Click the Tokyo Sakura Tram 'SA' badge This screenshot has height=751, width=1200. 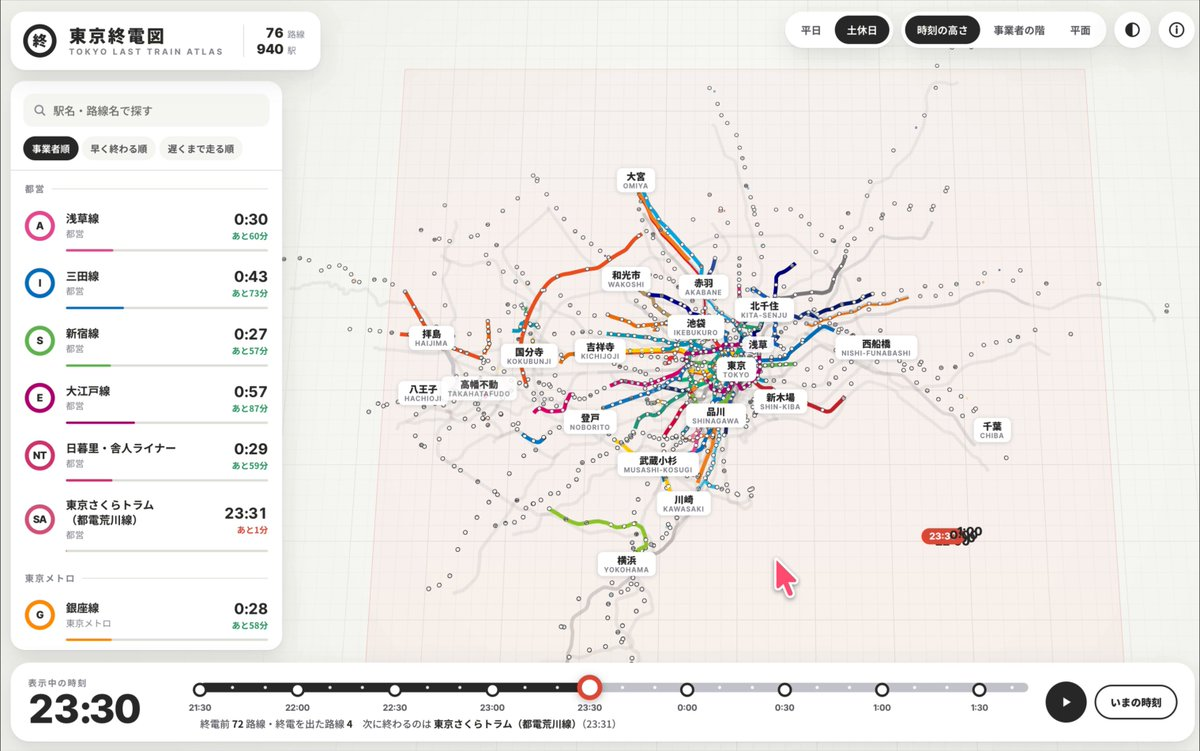tap(40, 520)
